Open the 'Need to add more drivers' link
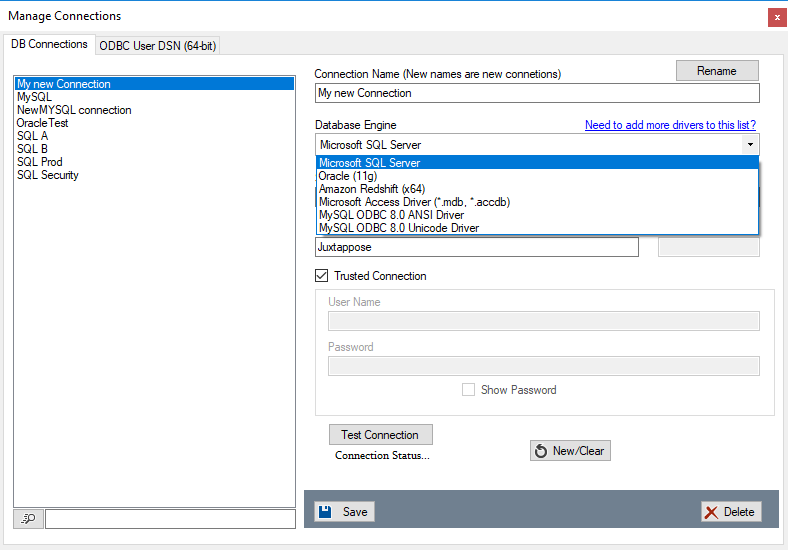 pos(670,125)
